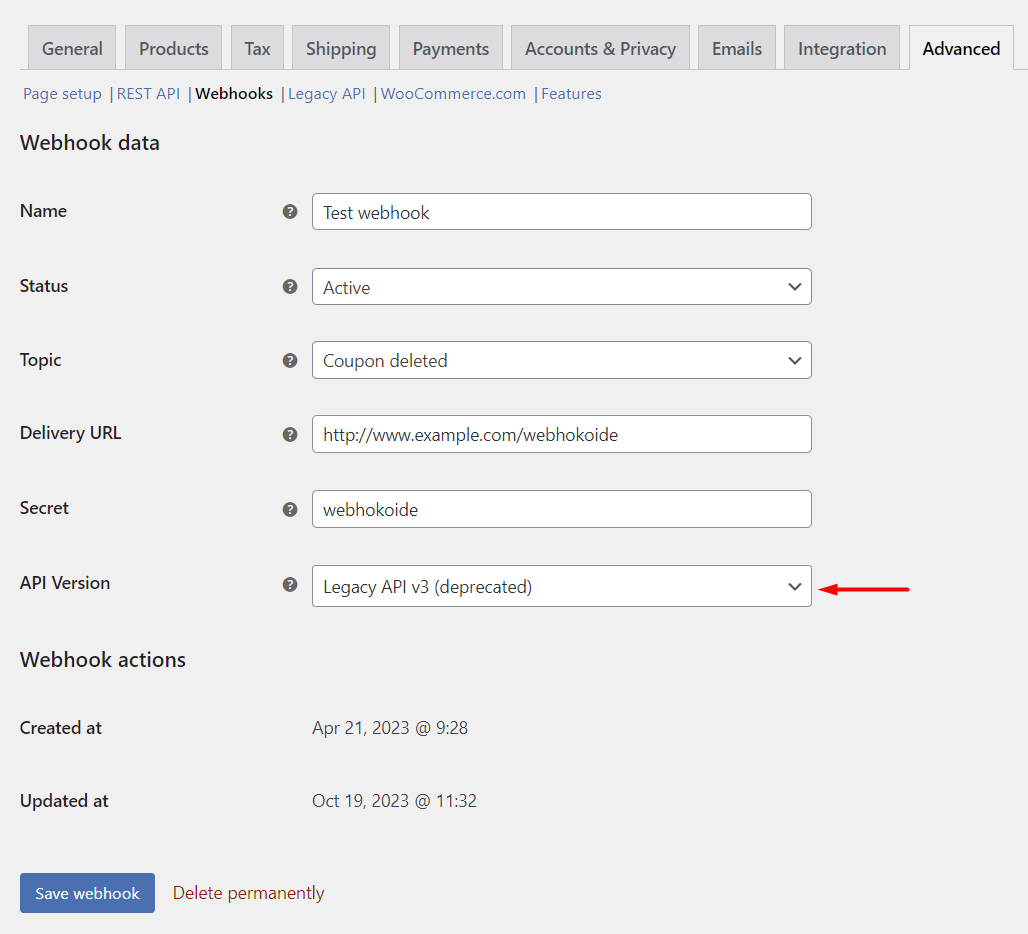Click the Delivery URL help icon
Screen dimensions: 1028x934
coord(290,434)
